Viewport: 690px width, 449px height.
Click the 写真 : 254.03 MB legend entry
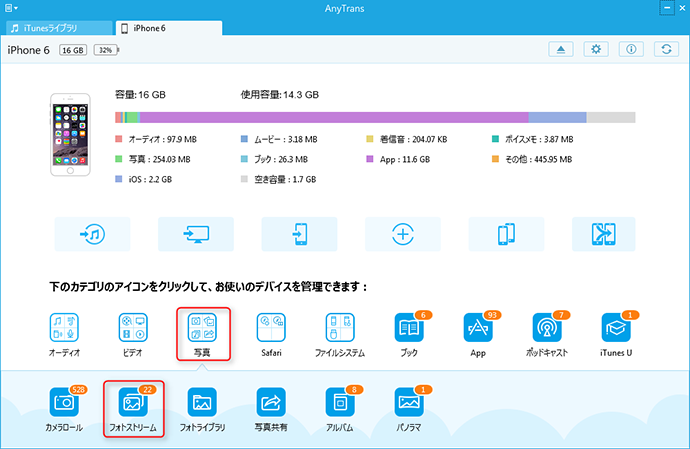click(153, 159)
